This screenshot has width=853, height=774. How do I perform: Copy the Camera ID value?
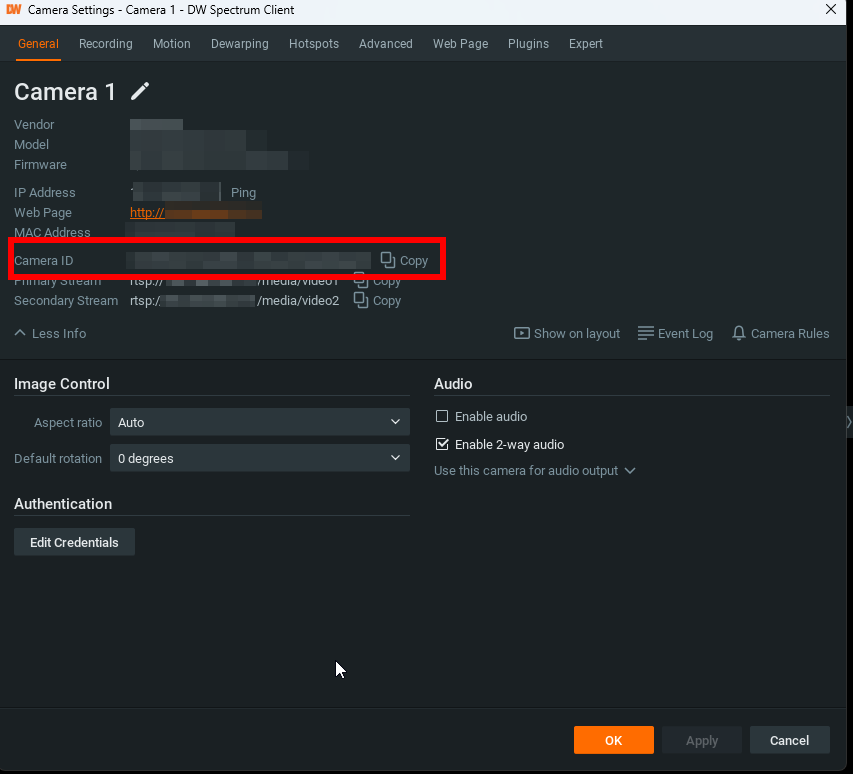[x=404, y=260]
